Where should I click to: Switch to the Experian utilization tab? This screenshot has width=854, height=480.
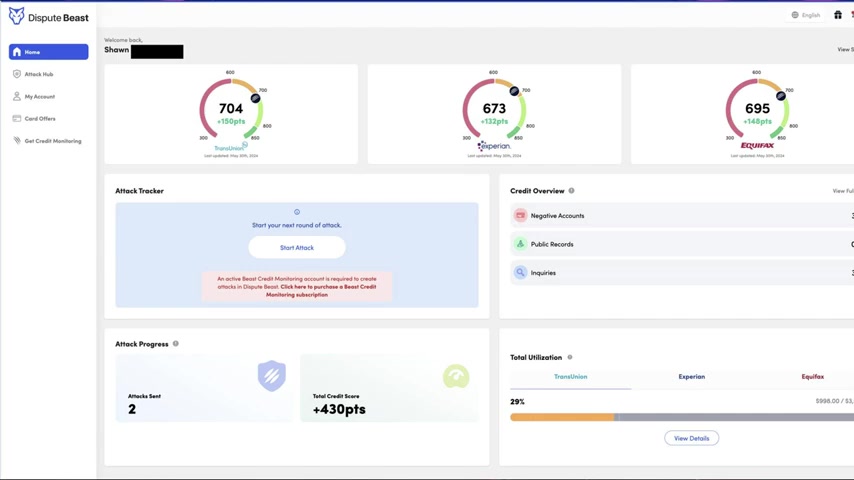tap(691, 376)
